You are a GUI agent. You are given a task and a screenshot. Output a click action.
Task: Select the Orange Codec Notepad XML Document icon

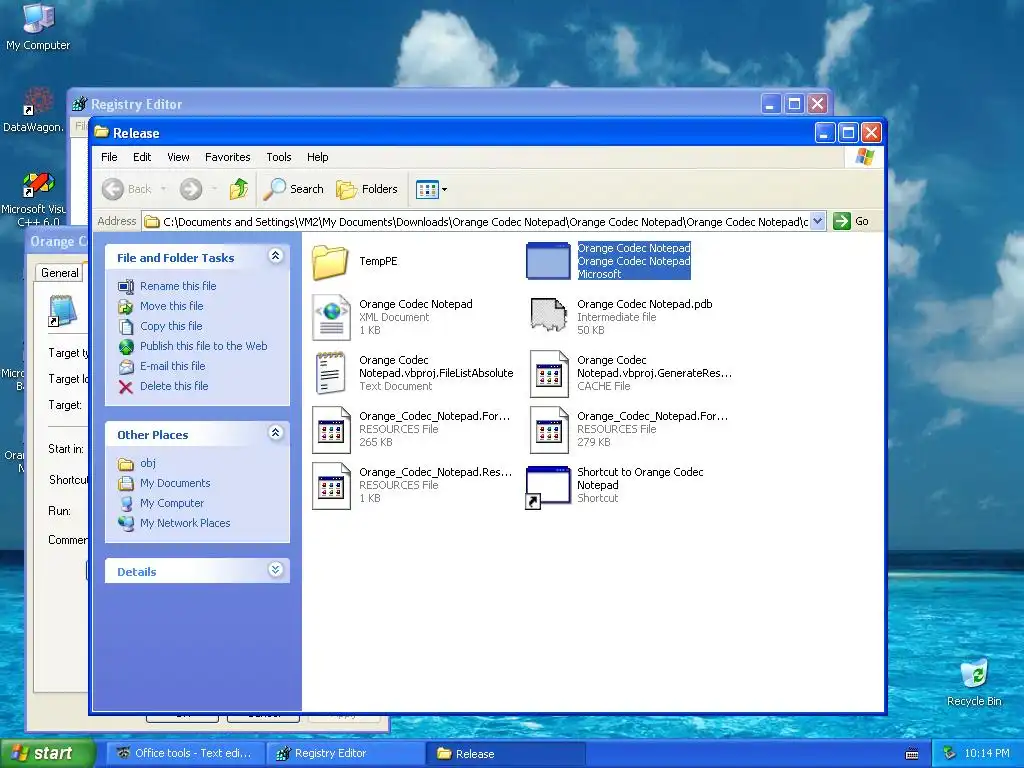pos(331,317)
